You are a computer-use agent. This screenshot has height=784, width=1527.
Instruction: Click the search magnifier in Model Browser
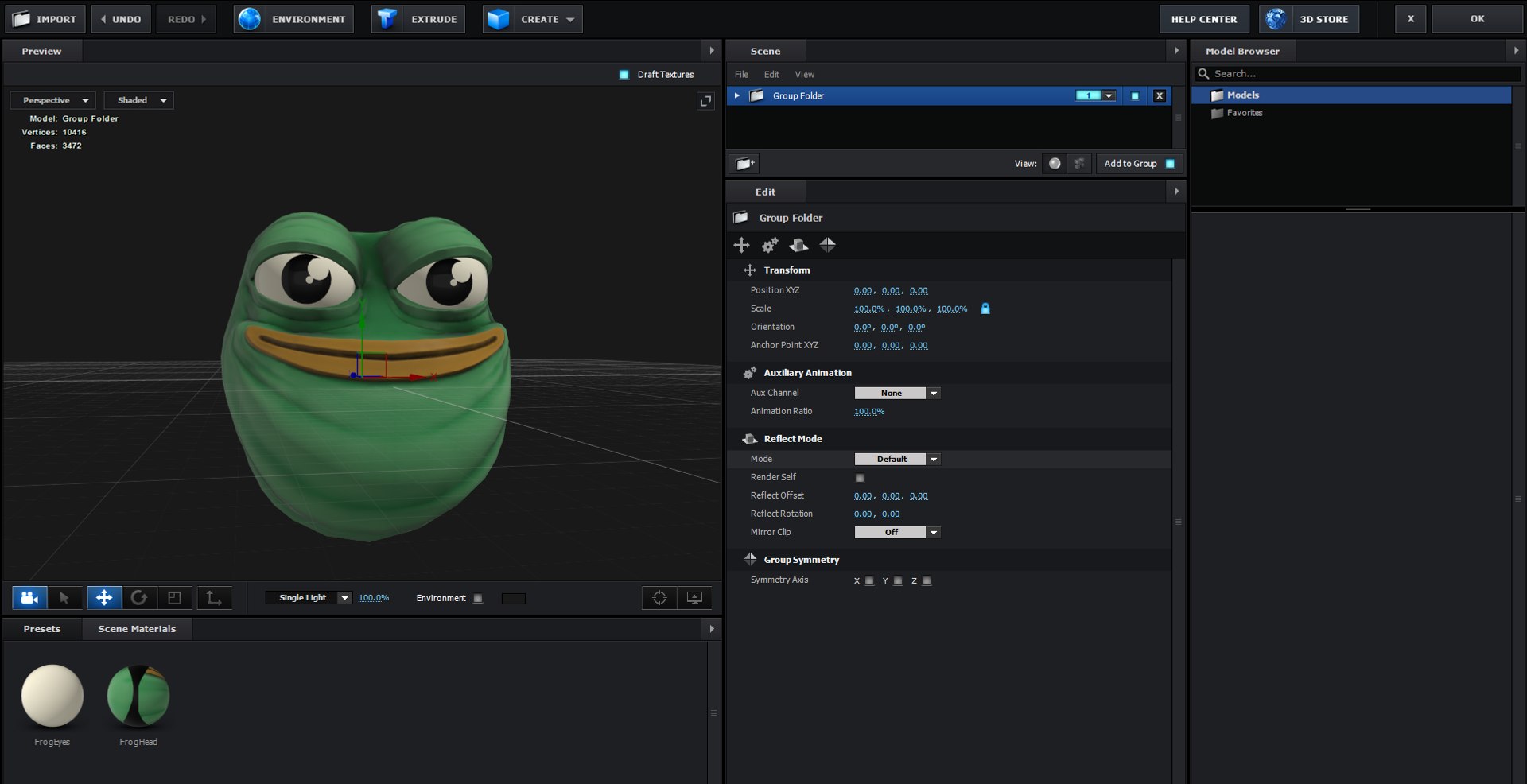[1204, 73]
